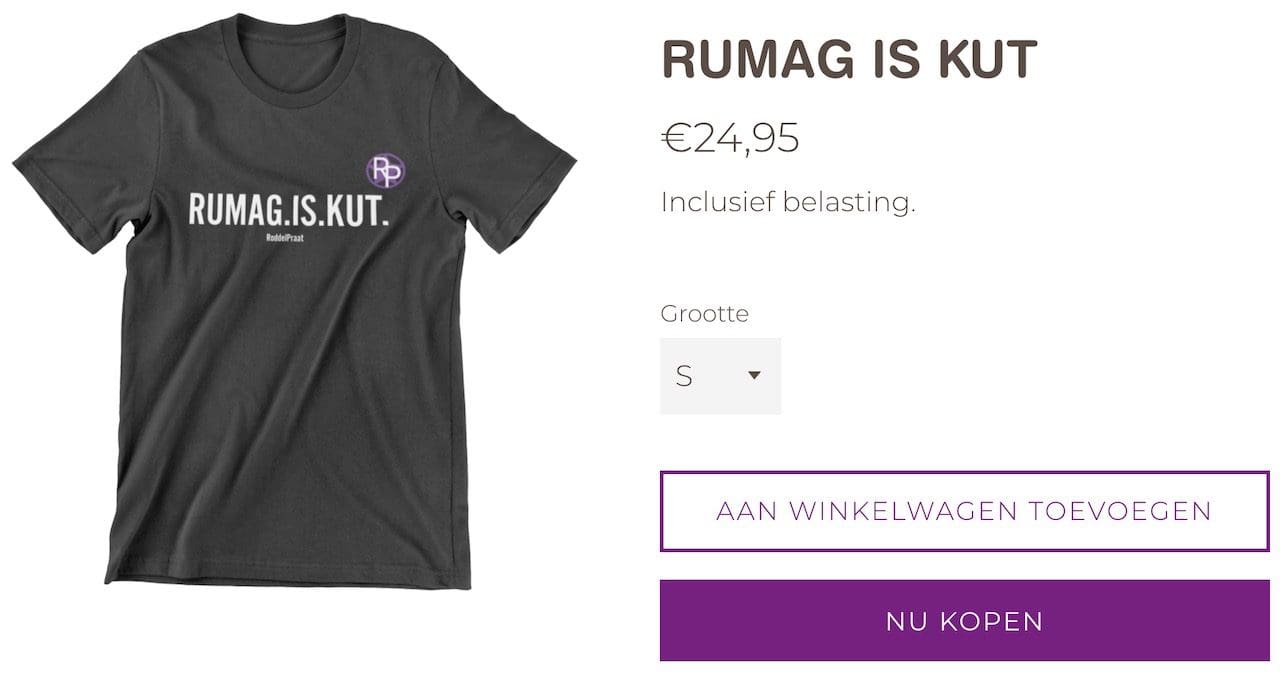This screenshot has height=675, width=1280.
Task: Click the purple RP logo on the shirt
Action: tap(384, 172)
